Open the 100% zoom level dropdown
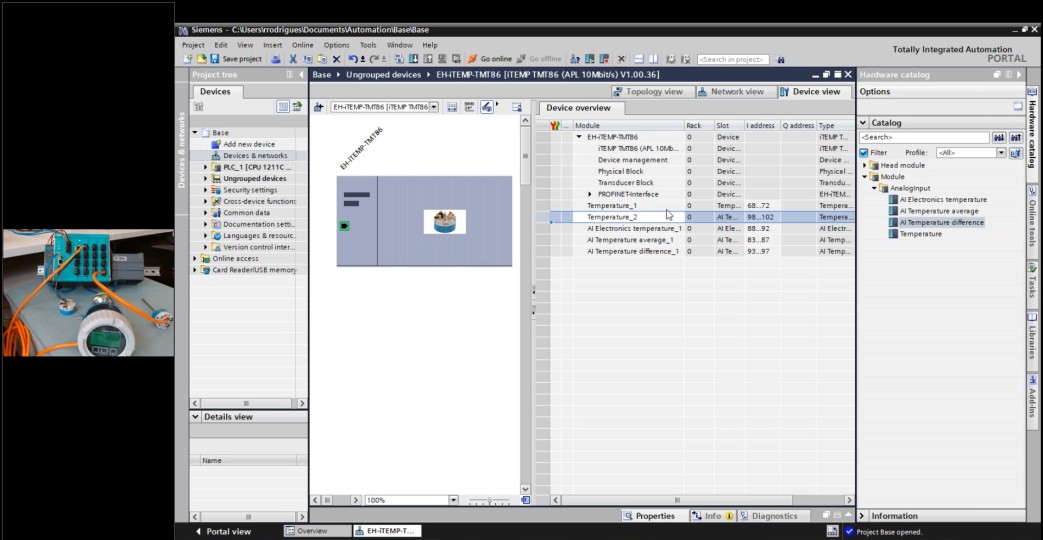This screenshot has width=1043, height=540. 453,499
